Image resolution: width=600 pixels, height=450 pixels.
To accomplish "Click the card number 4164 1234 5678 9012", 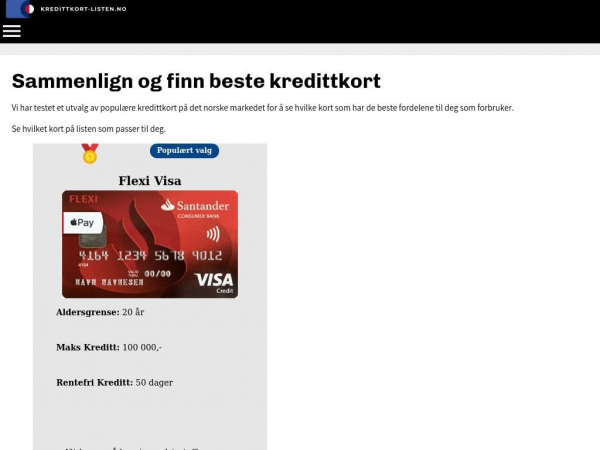I will [150, 255].
